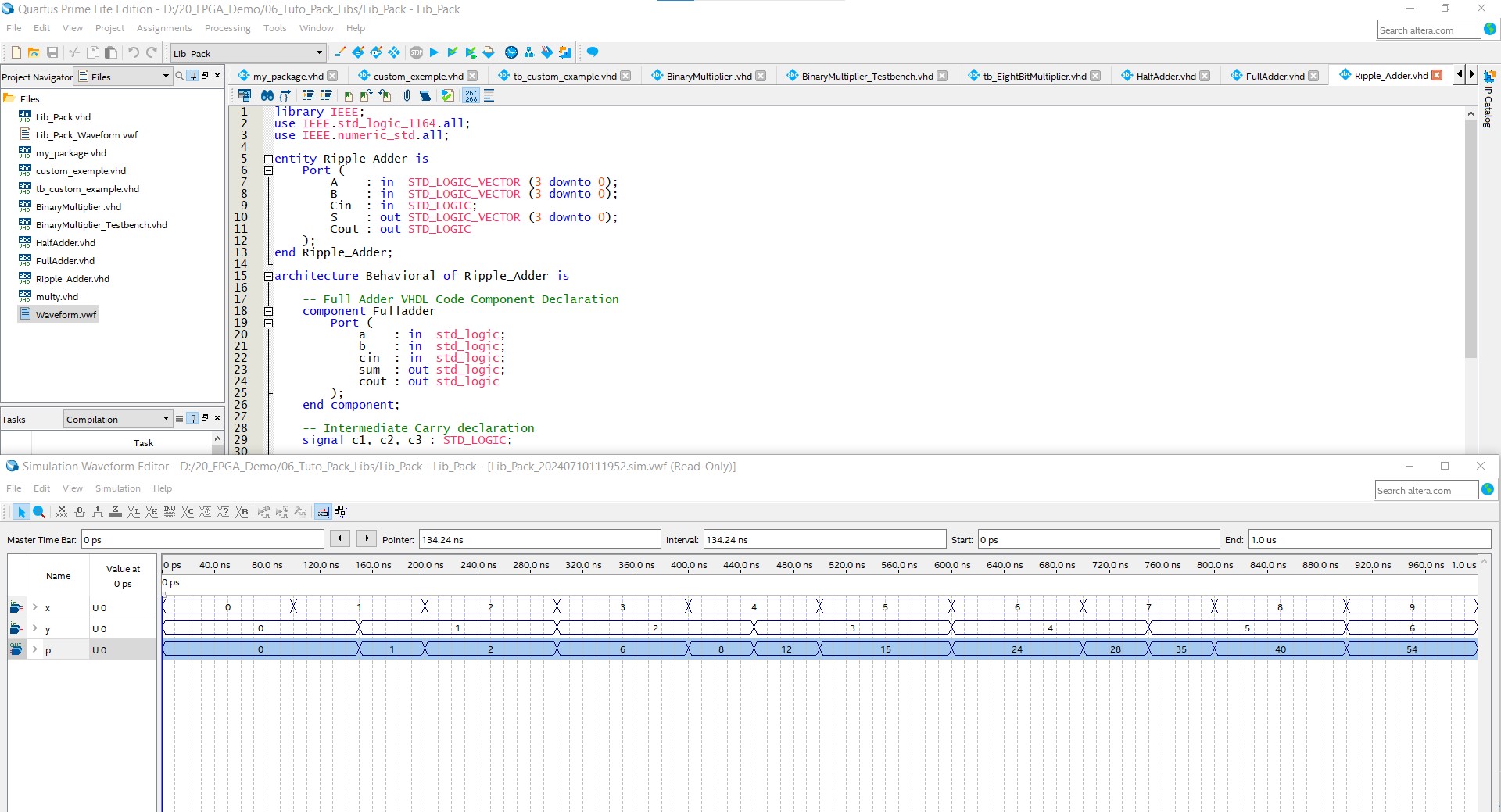Expand signal p in waveform list
The image size is (1501, 812).
pos(35,649)
